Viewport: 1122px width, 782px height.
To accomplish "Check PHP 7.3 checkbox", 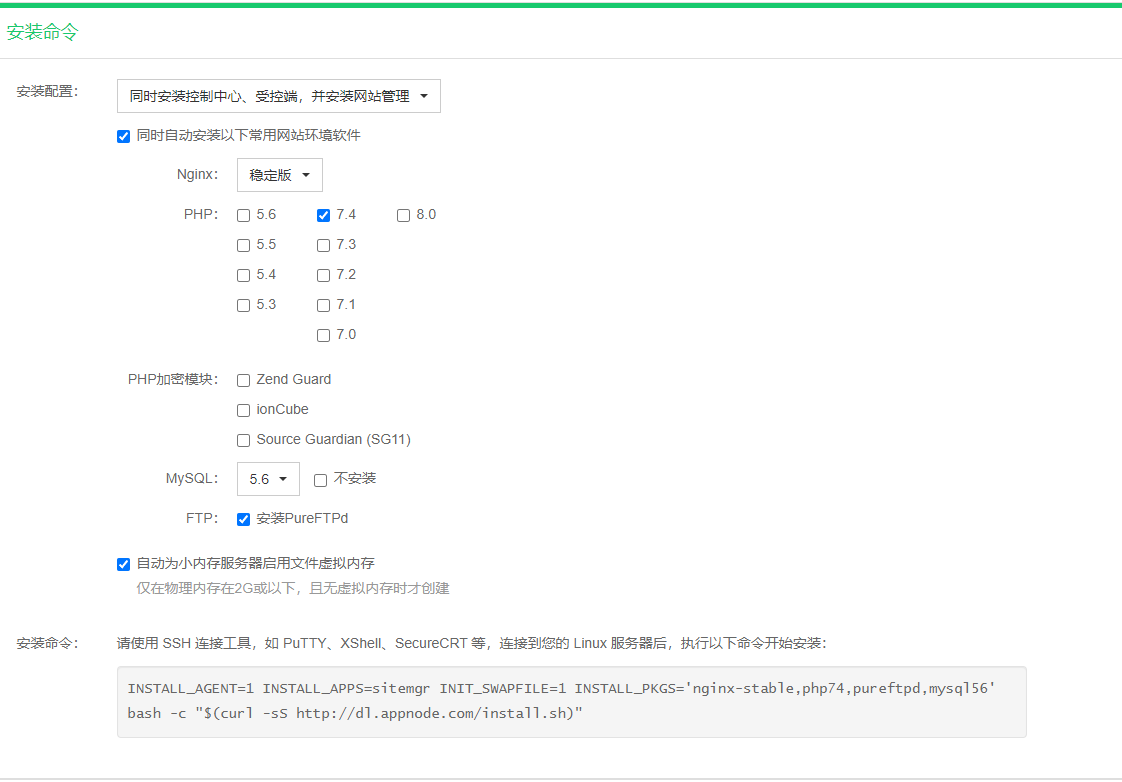I will (x=323, y=245).
